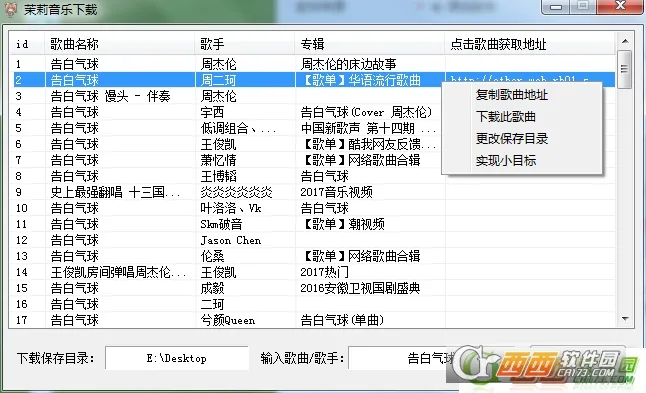The image size is (646, 393).
Task: Select song 王俊凯房间弹唱周杰伦...
Action: (x=118, y=272)
